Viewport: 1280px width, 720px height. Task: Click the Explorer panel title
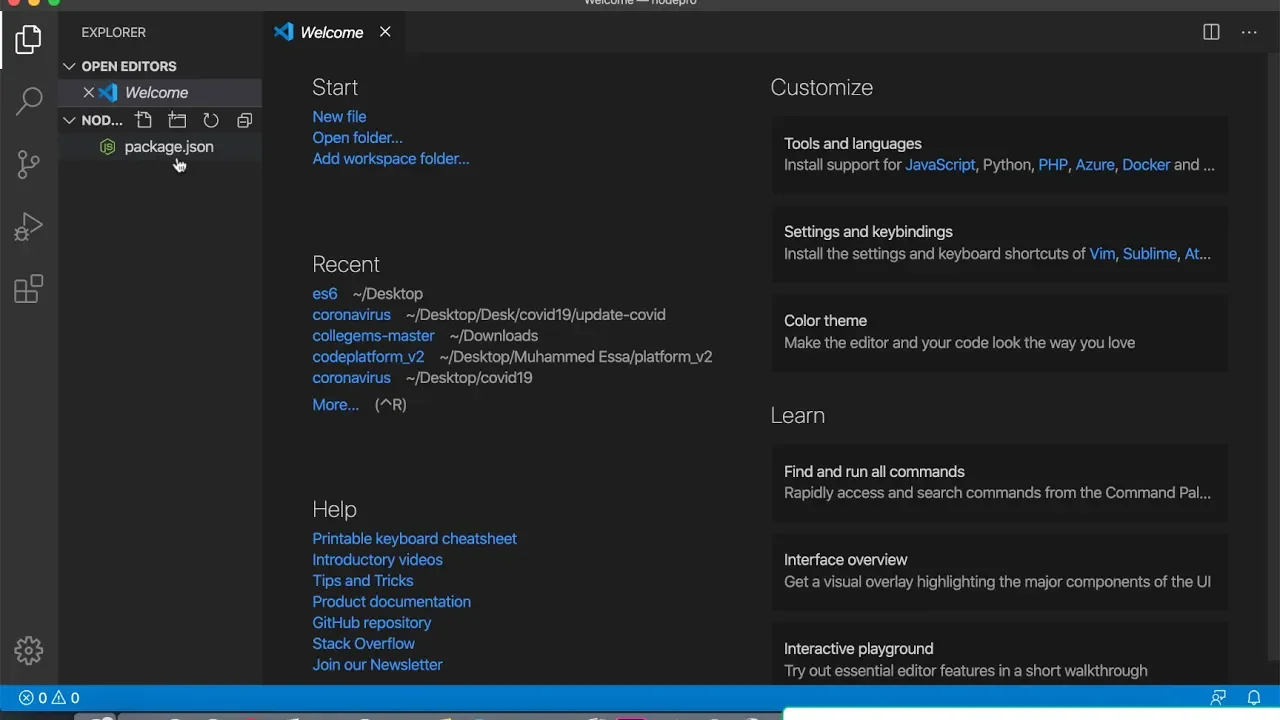tap(113, 32)
